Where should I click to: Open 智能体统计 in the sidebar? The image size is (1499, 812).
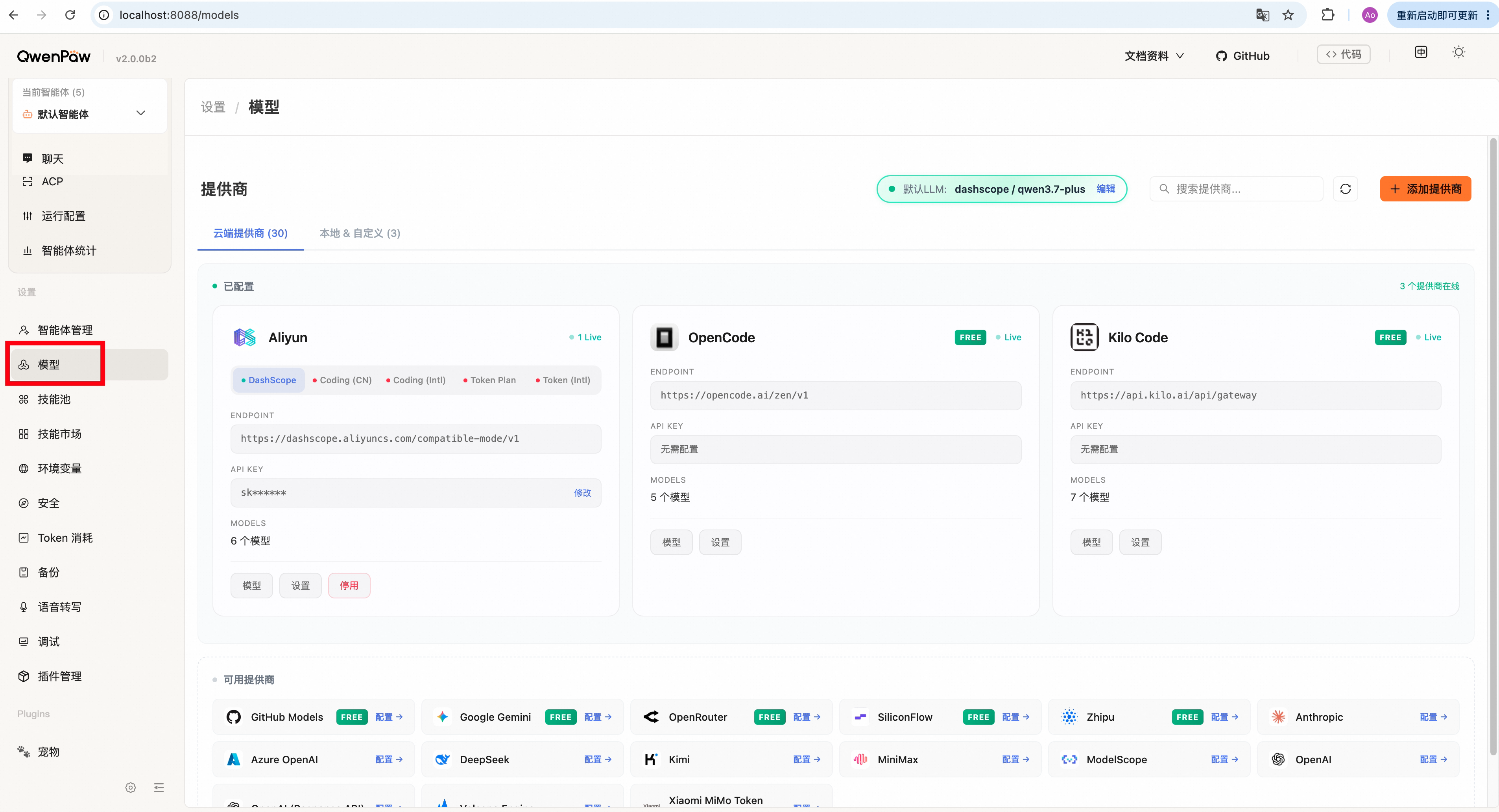click(90, 251)
